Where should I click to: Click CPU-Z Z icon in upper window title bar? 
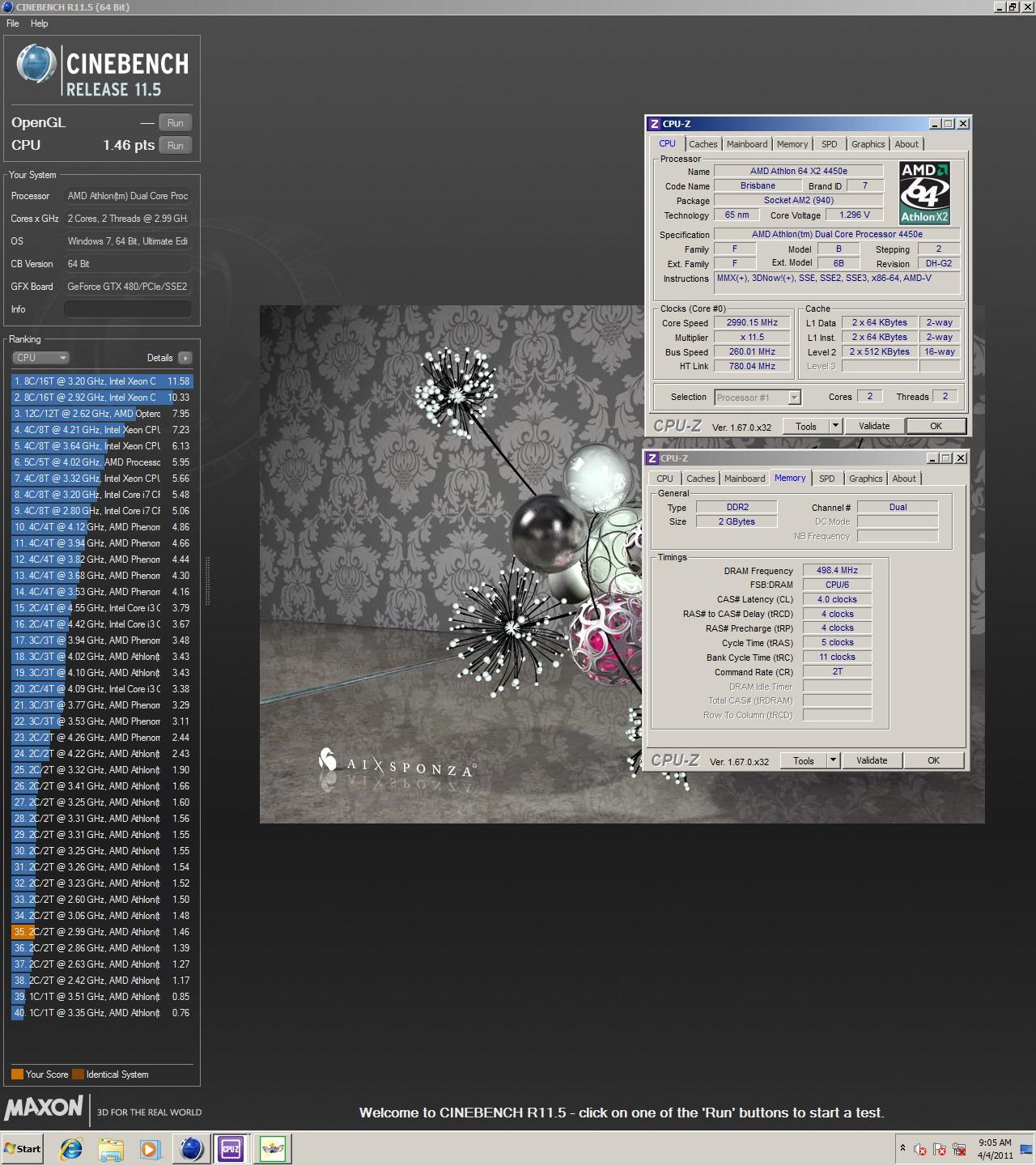[655, 124]
